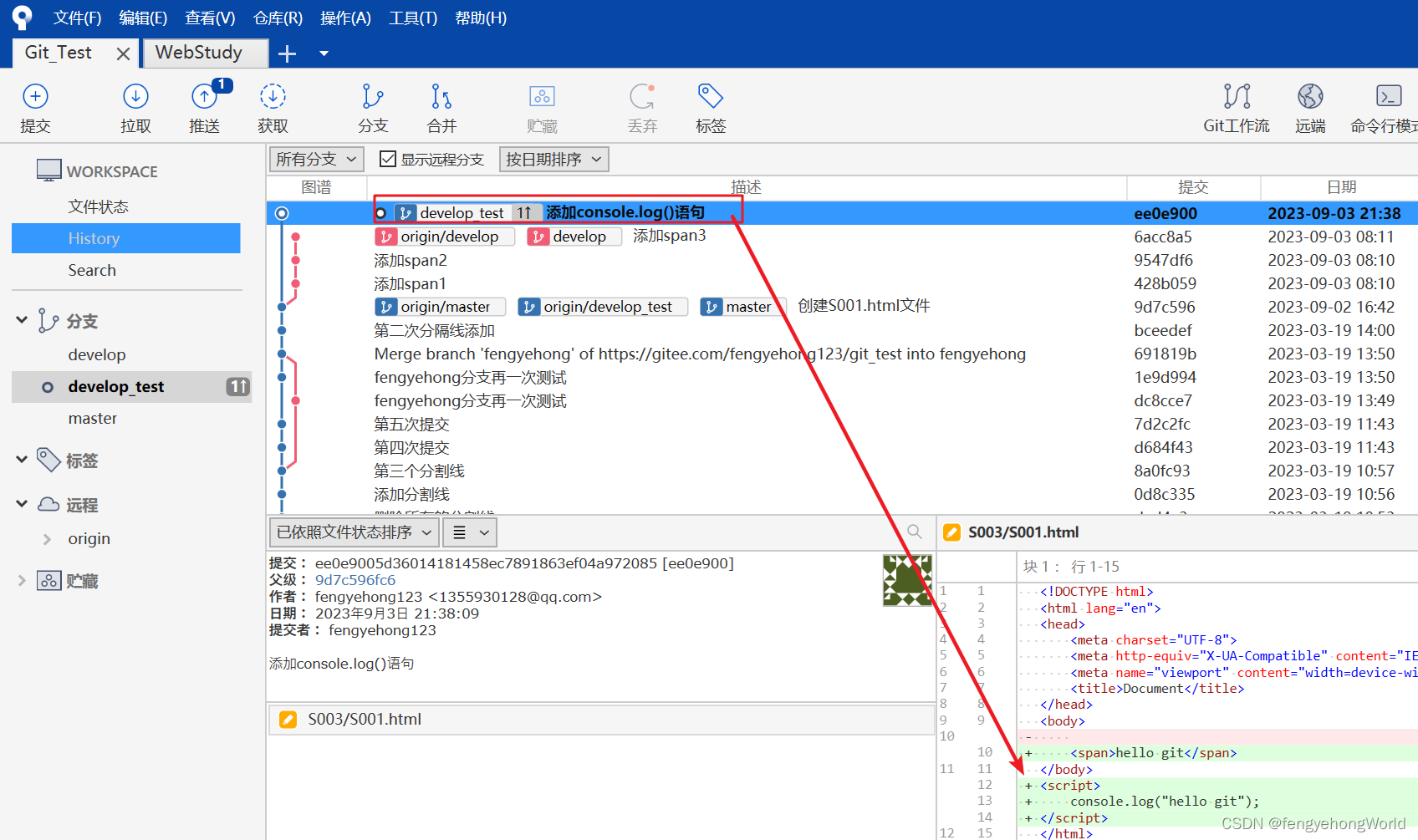Screen dimensions: 1418x840
Task: Click commit hash bceedef cell
Action: click(1163, 330)
